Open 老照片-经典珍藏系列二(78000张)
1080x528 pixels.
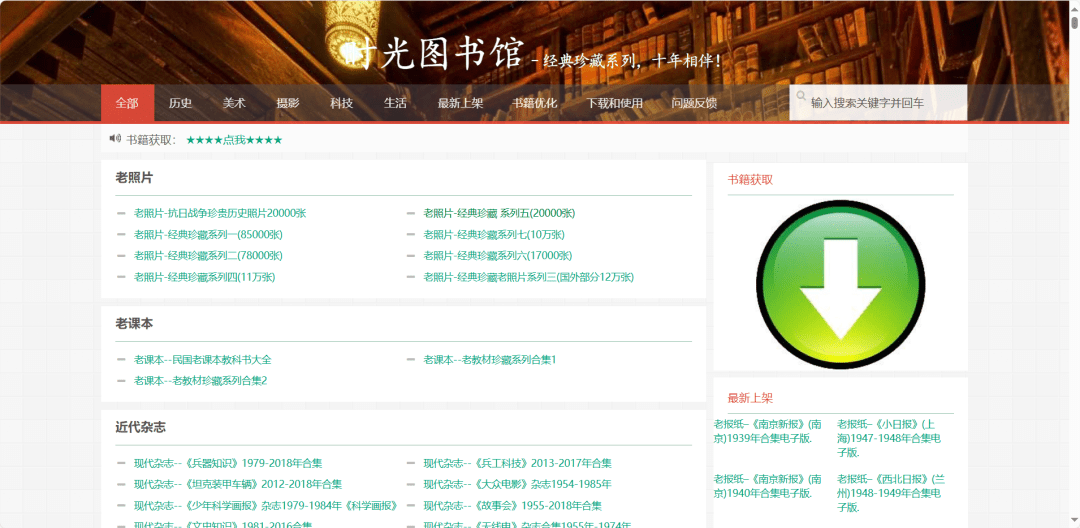tap(208, 256)
